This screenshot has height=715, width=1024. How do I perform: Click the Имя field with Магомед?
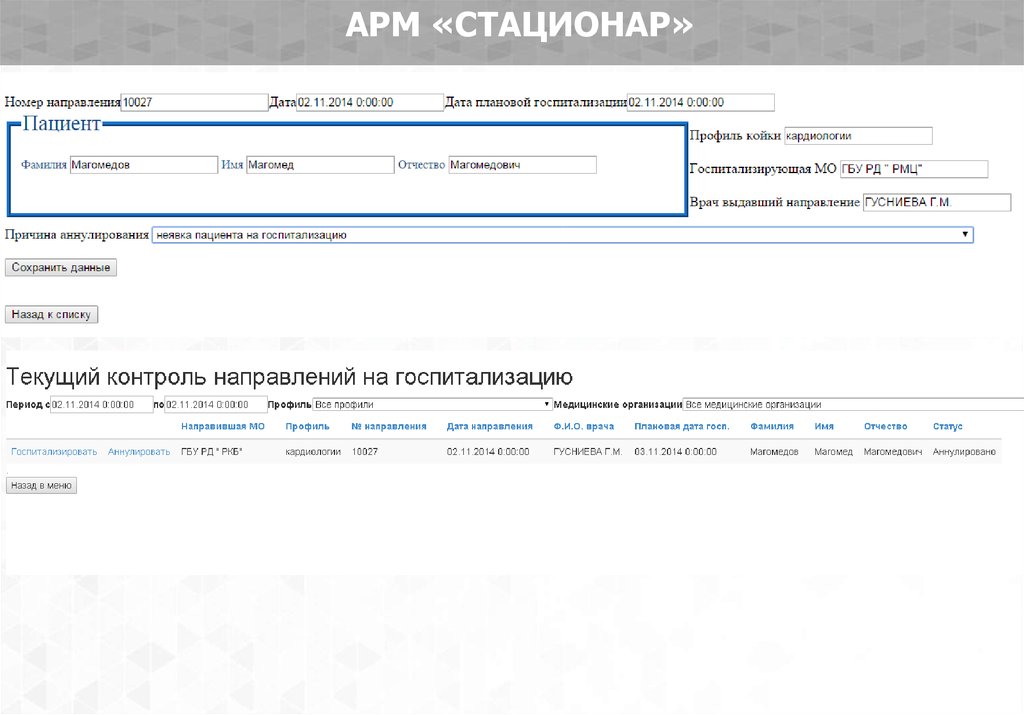(320, 165)
